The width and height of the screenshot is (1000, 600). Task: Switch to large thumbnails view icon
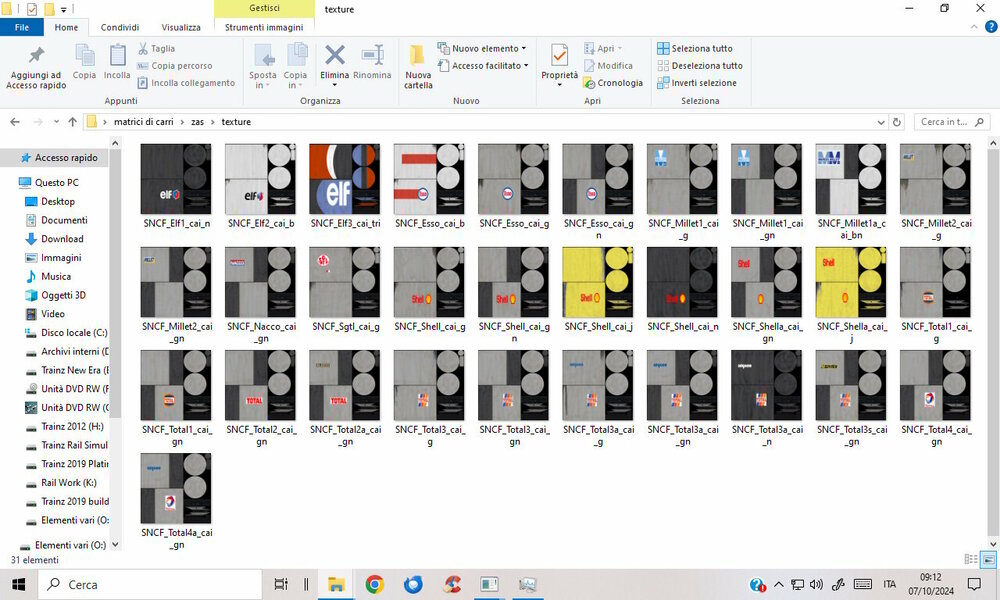pos(989,559)
